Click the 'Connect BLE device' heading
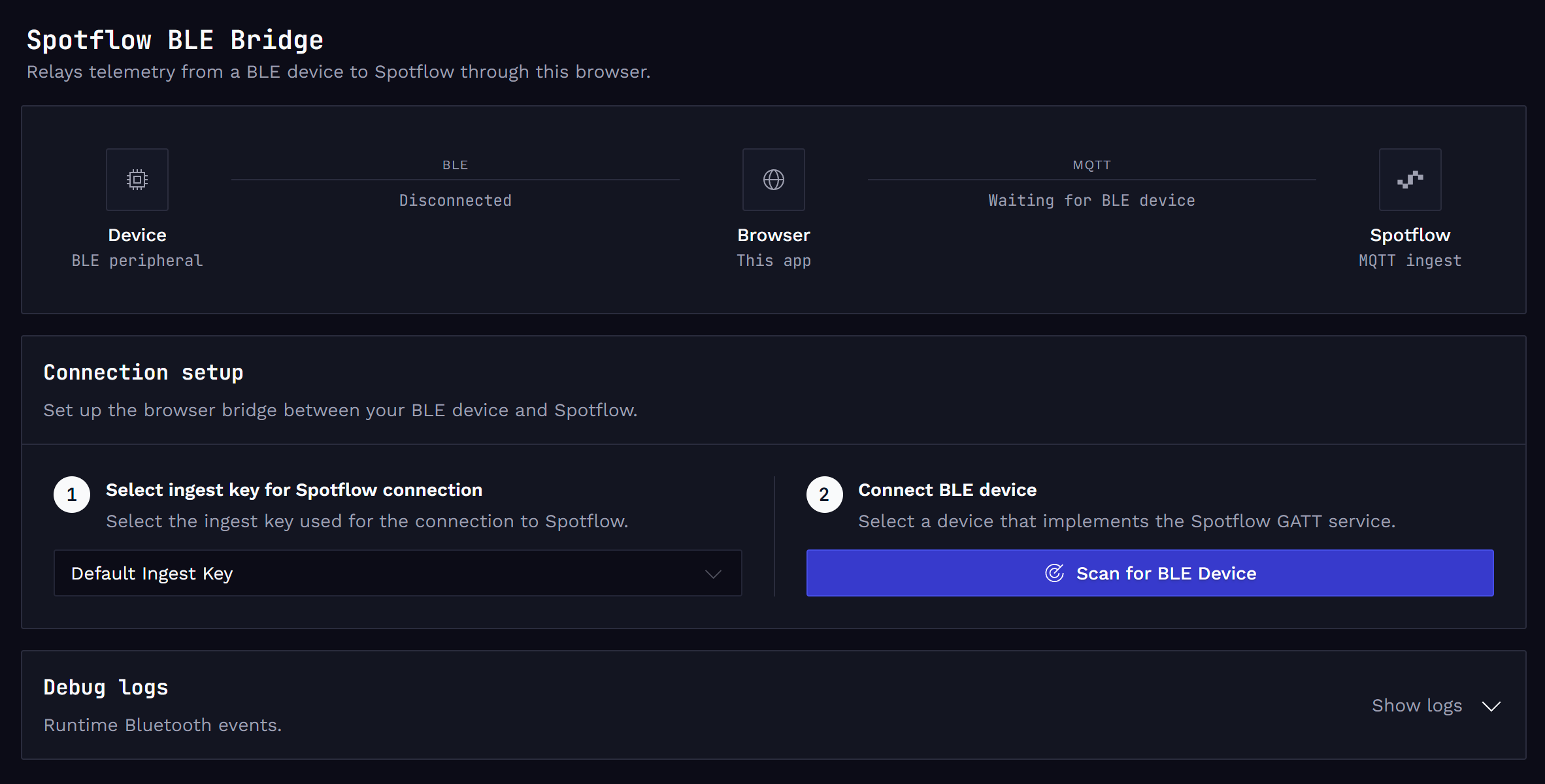Screen dimensions: 1545x784 948,490
